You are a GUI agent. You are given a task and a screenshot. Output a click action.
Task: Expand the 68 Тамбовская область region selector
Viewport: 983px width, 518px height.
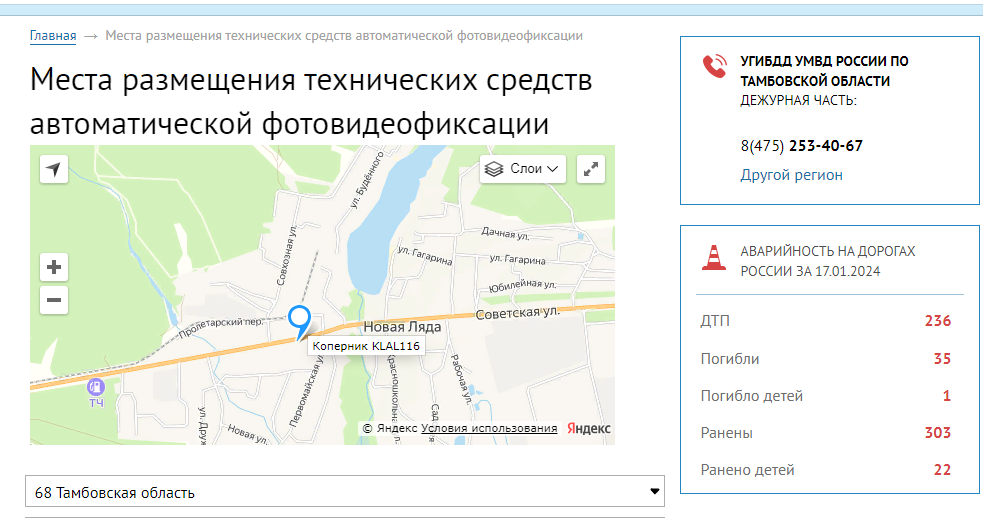pyautogui.click(x=344, y=492)
